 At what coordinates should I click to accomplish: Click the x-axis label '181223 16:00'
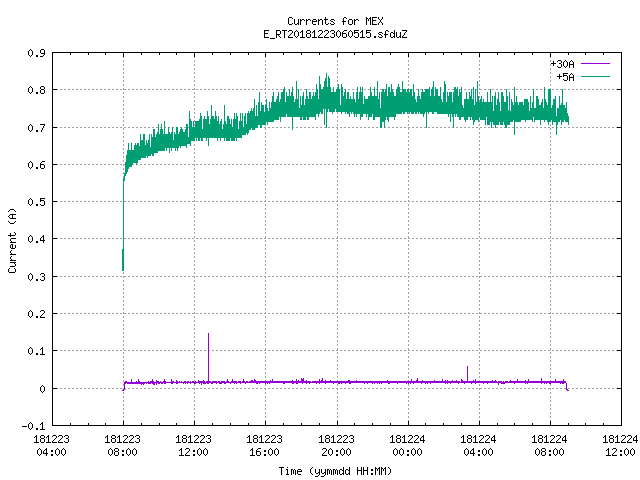point(264,446)
